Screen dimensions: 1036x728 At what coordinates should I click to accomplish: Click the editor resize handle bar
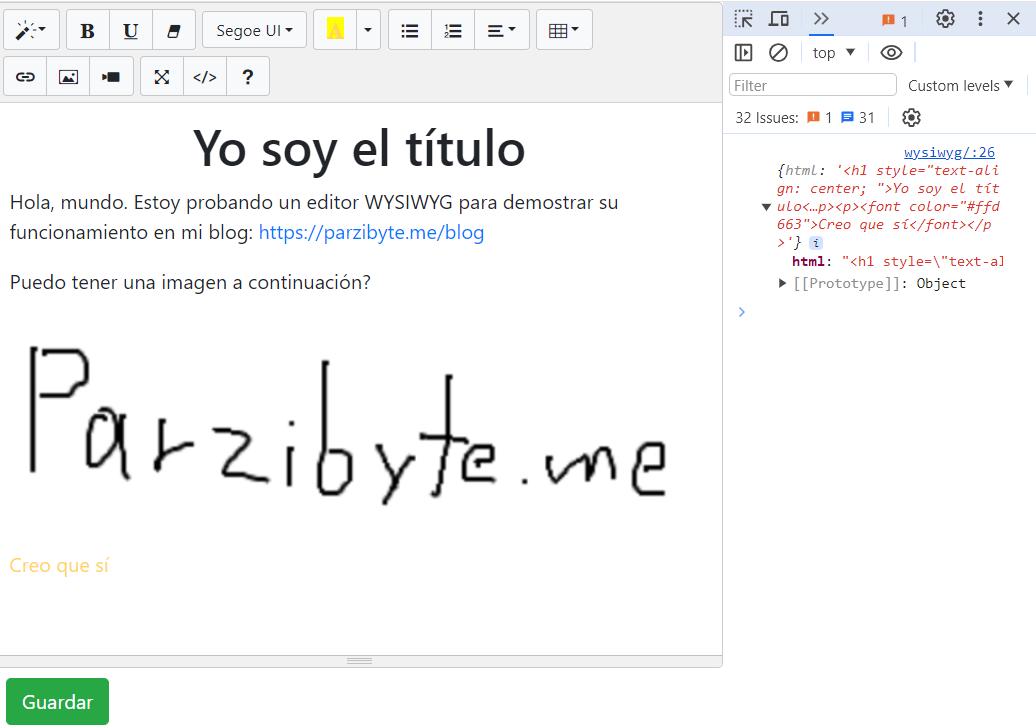click(360, 661)
